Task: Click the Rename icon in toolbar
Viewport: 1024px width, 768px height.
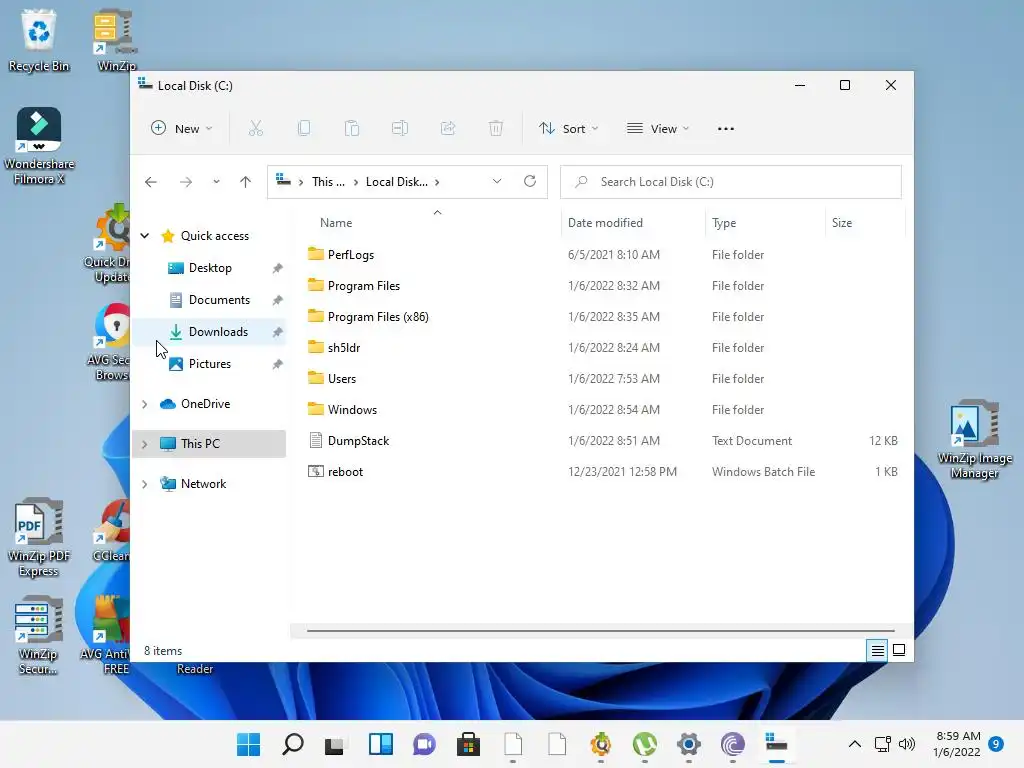Action: tap(400, 129)
